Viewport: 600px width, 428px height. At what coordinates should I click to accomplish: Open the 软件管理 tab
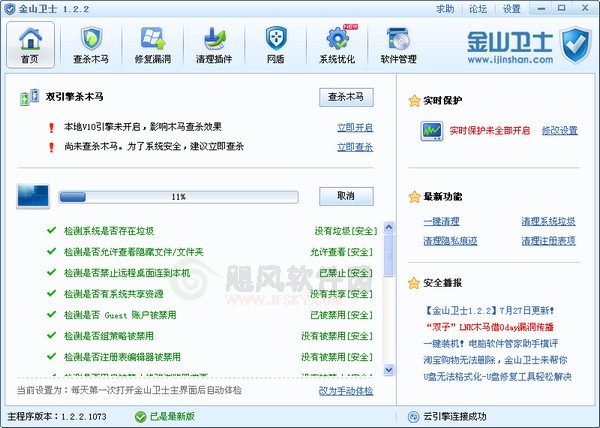click(398, 45)
